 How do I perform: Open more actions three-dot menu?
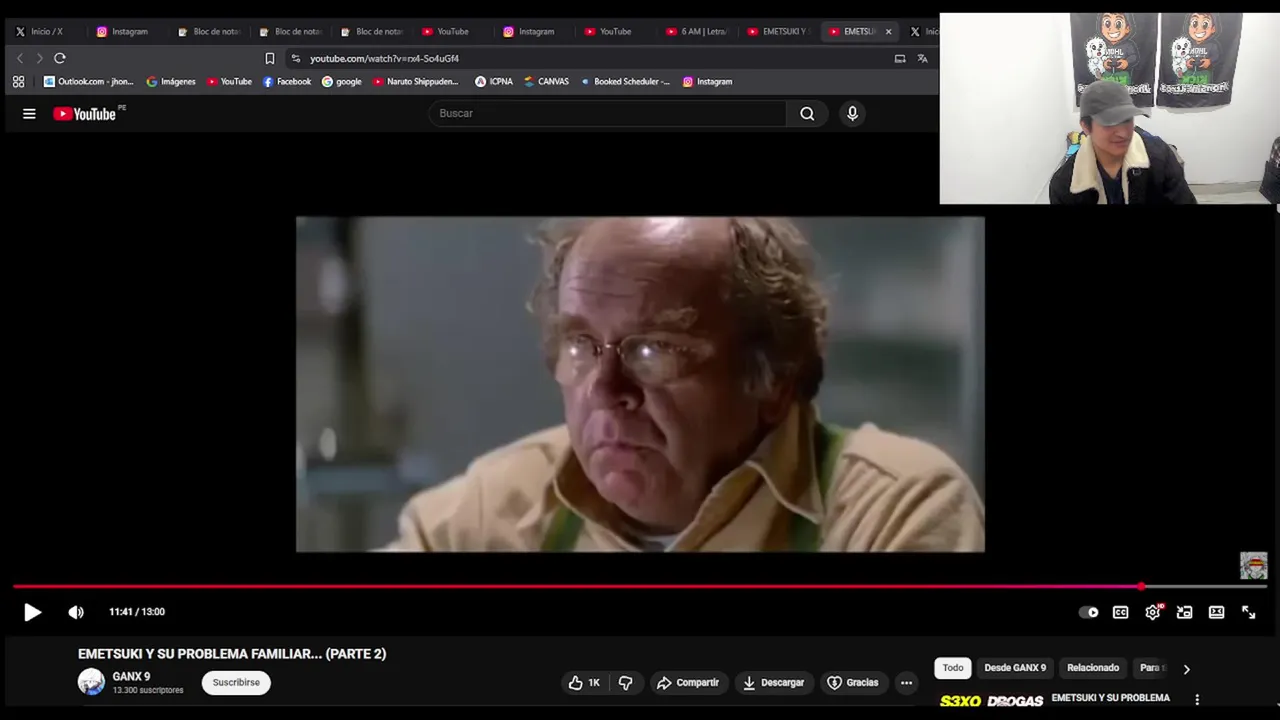coord(906,683)
